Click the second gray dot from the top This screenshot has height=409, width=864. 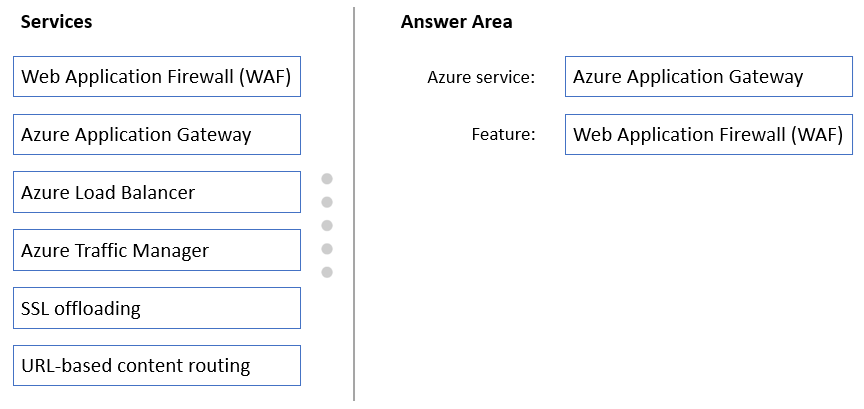[x=327, y=202]
